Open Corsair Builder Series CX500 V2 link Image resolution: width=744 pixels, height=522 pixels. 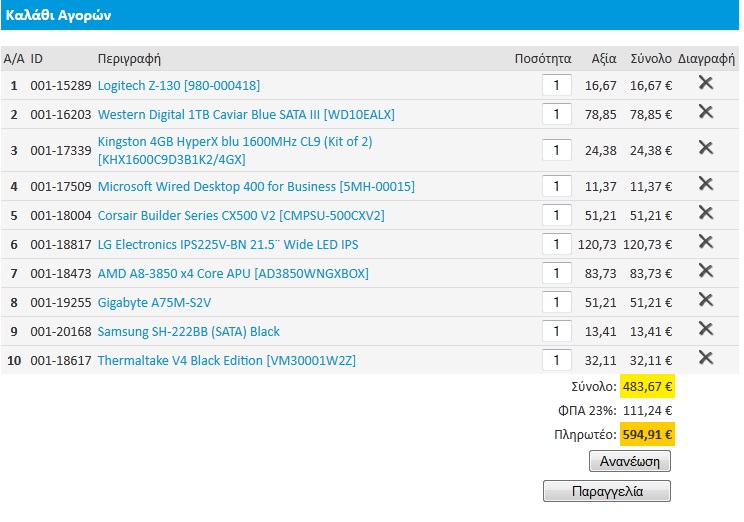coord(241,215)
